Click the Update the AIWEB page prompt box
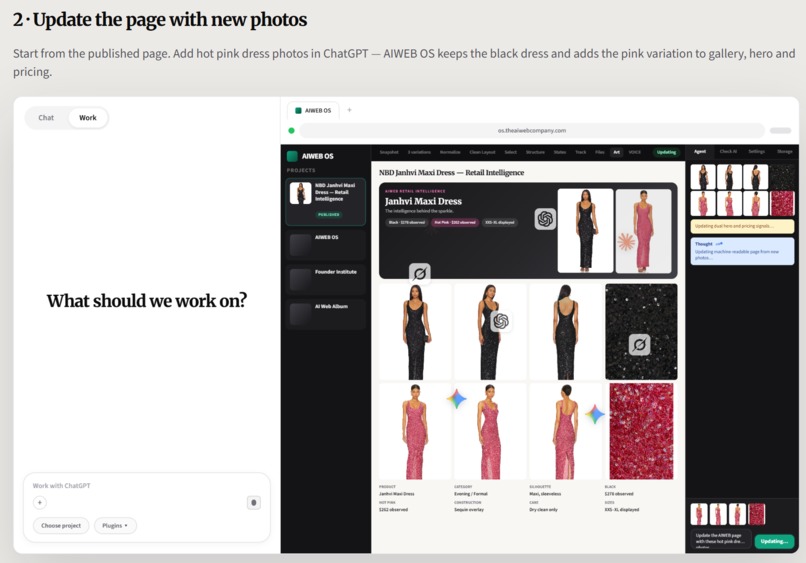This screenshot has width=806, height=563. point(720,540)
